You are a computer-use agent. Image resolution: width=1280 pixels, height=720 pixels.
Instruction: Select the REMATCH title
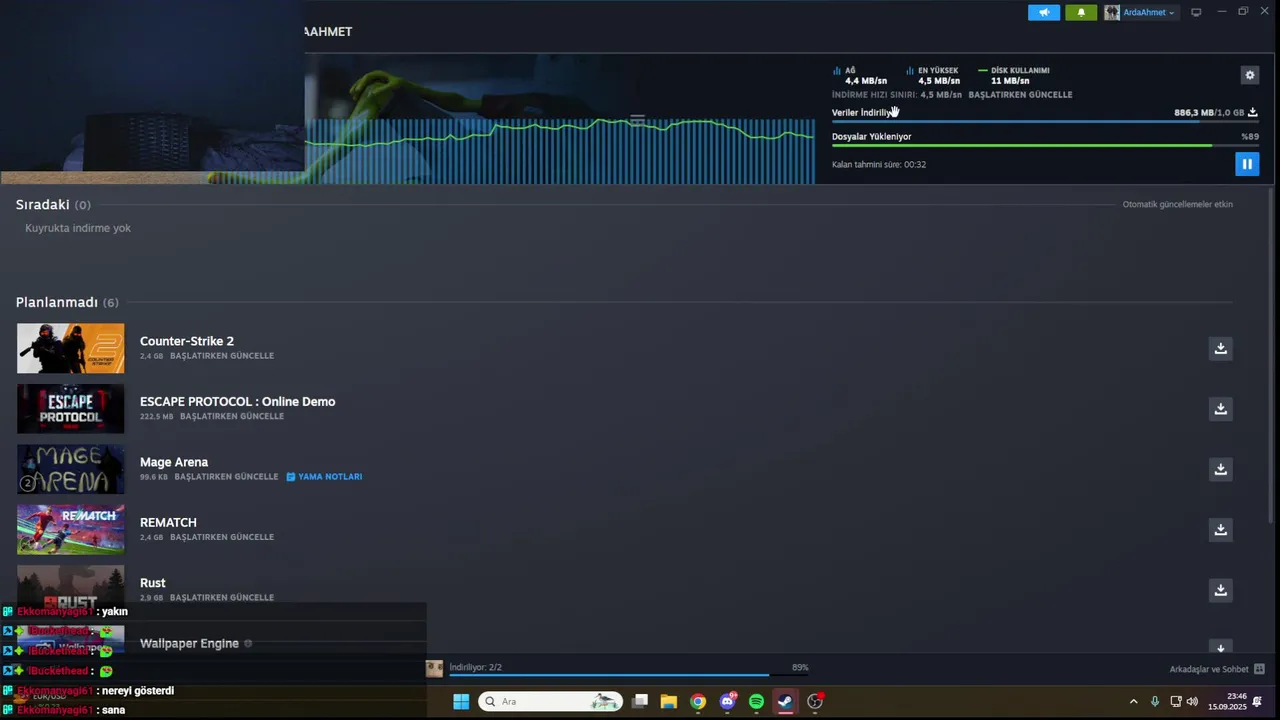pyautogui.click(x=168, y=523)
